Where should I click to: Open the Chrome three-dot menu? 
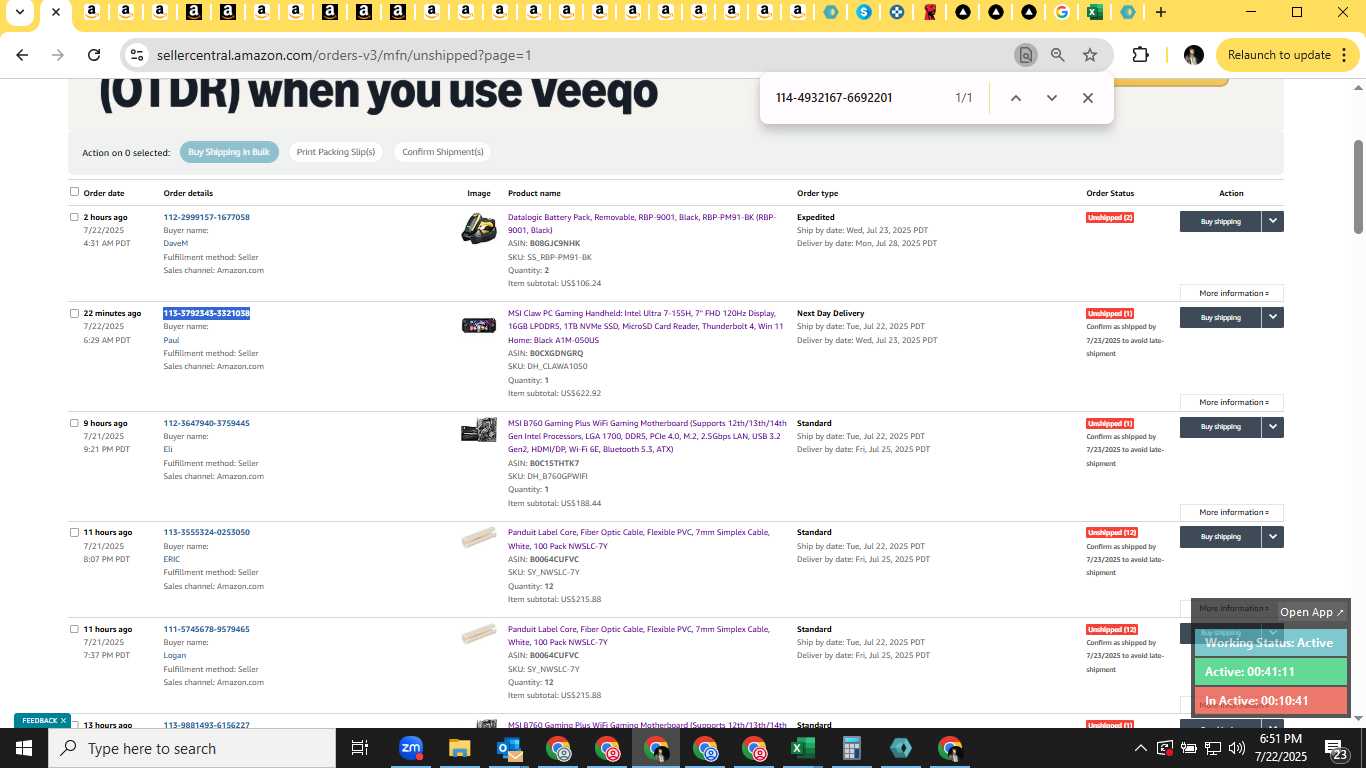pos(1346,55)
